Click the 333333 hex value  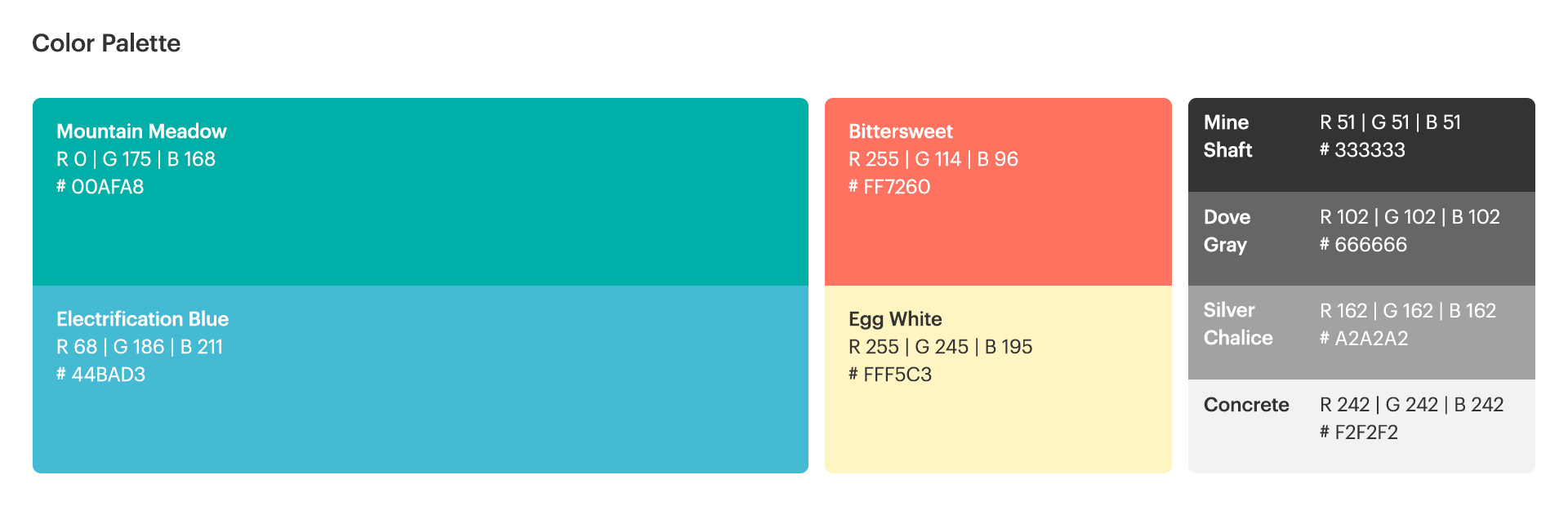coord(1363,150)
